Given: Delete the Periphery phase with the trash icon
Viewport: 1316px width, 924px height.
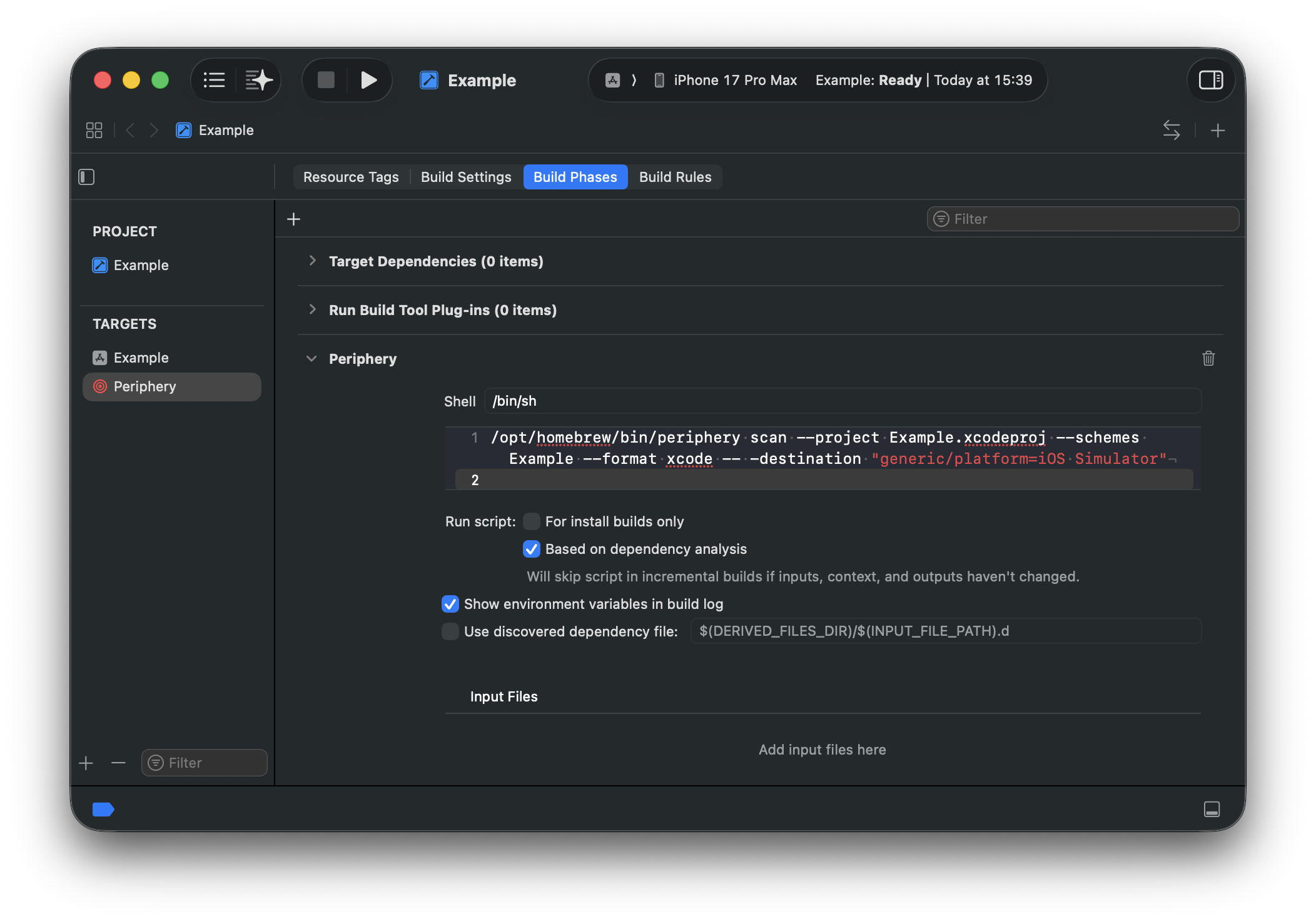Looking at the screenshot, I should pos(1208,358).
